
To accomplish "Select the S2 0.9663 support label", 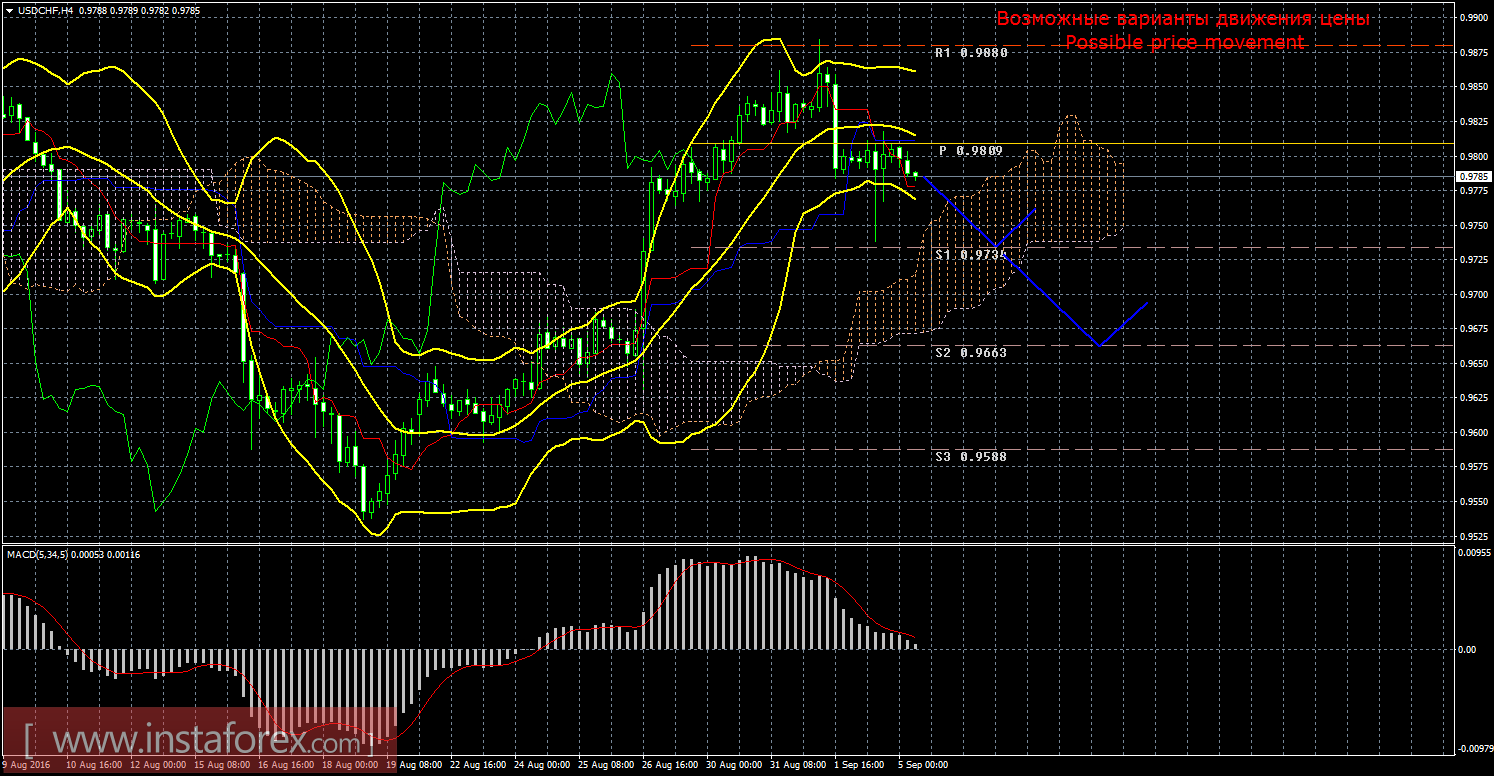I will click(x=970, y=353).
